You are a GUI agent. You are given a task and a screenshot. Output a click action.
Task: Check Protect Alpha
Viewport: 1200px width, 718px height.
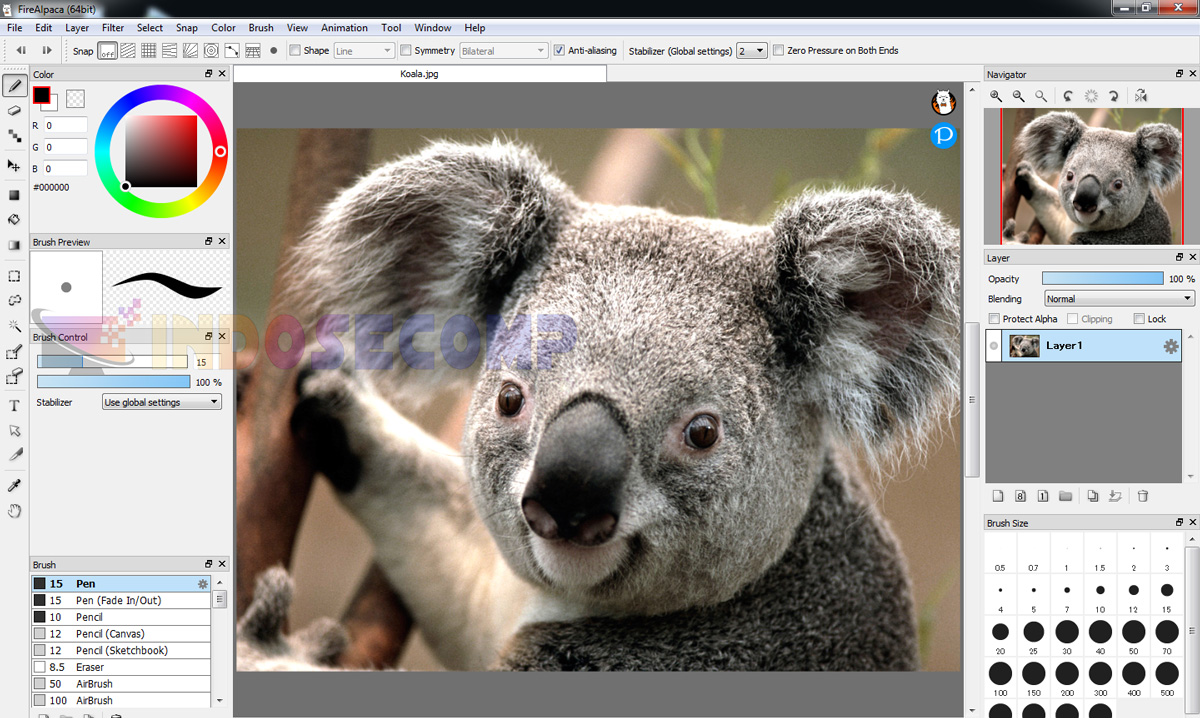tap(994, 319)
